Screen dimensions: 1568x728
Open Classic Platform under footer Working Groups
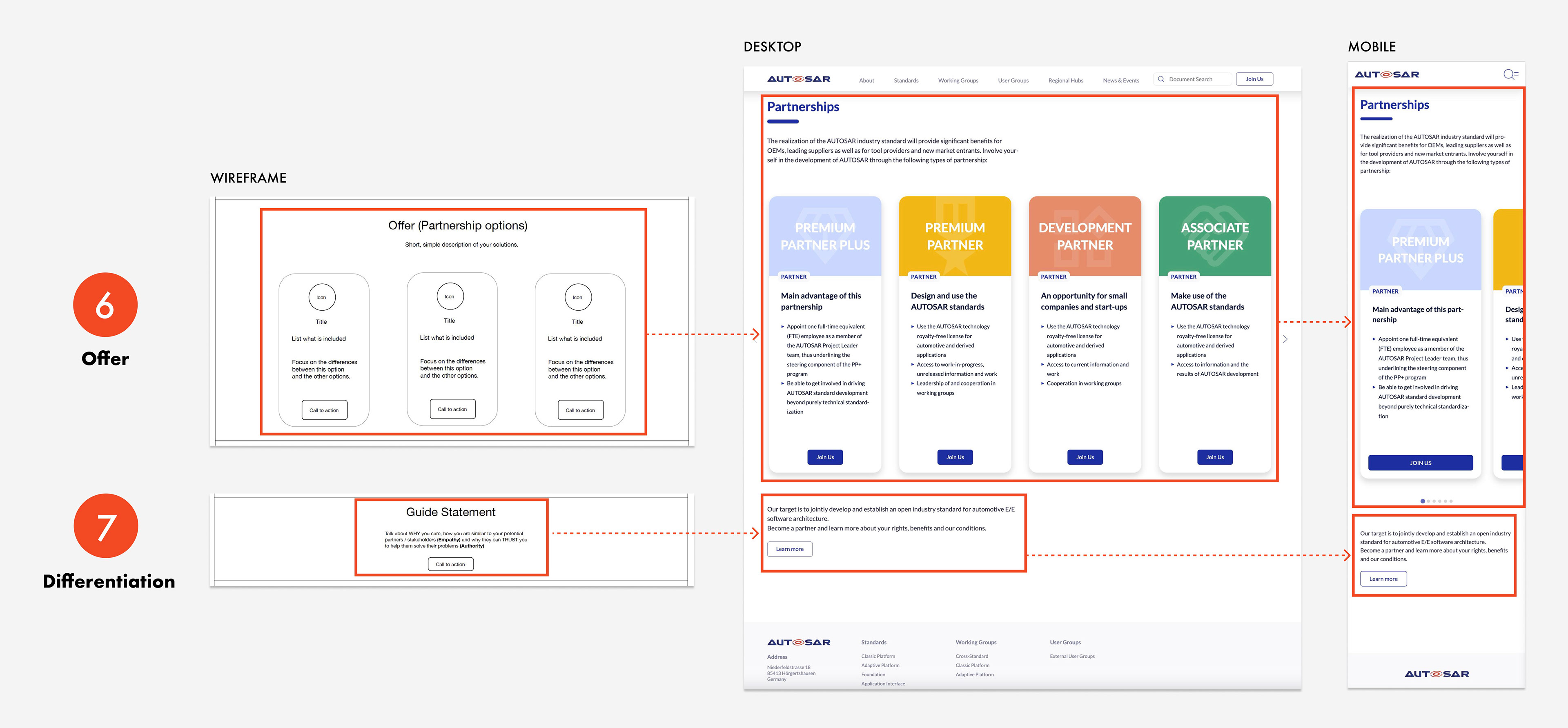(x=972, y=665)
